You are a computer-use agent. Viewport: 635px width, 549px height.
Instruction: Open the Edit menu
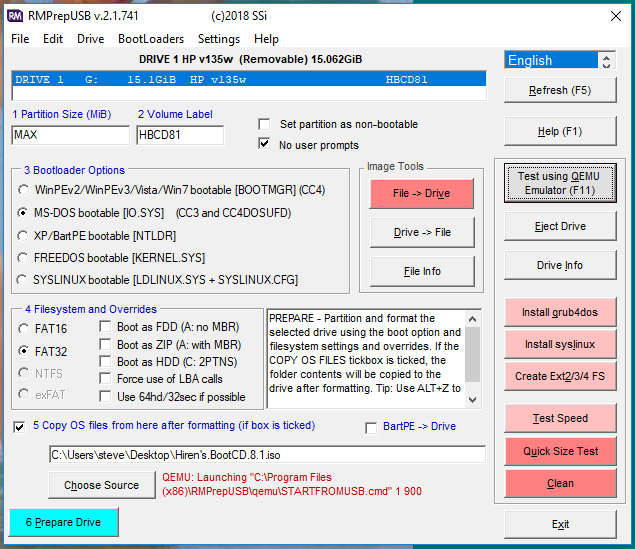coord(53,39)
